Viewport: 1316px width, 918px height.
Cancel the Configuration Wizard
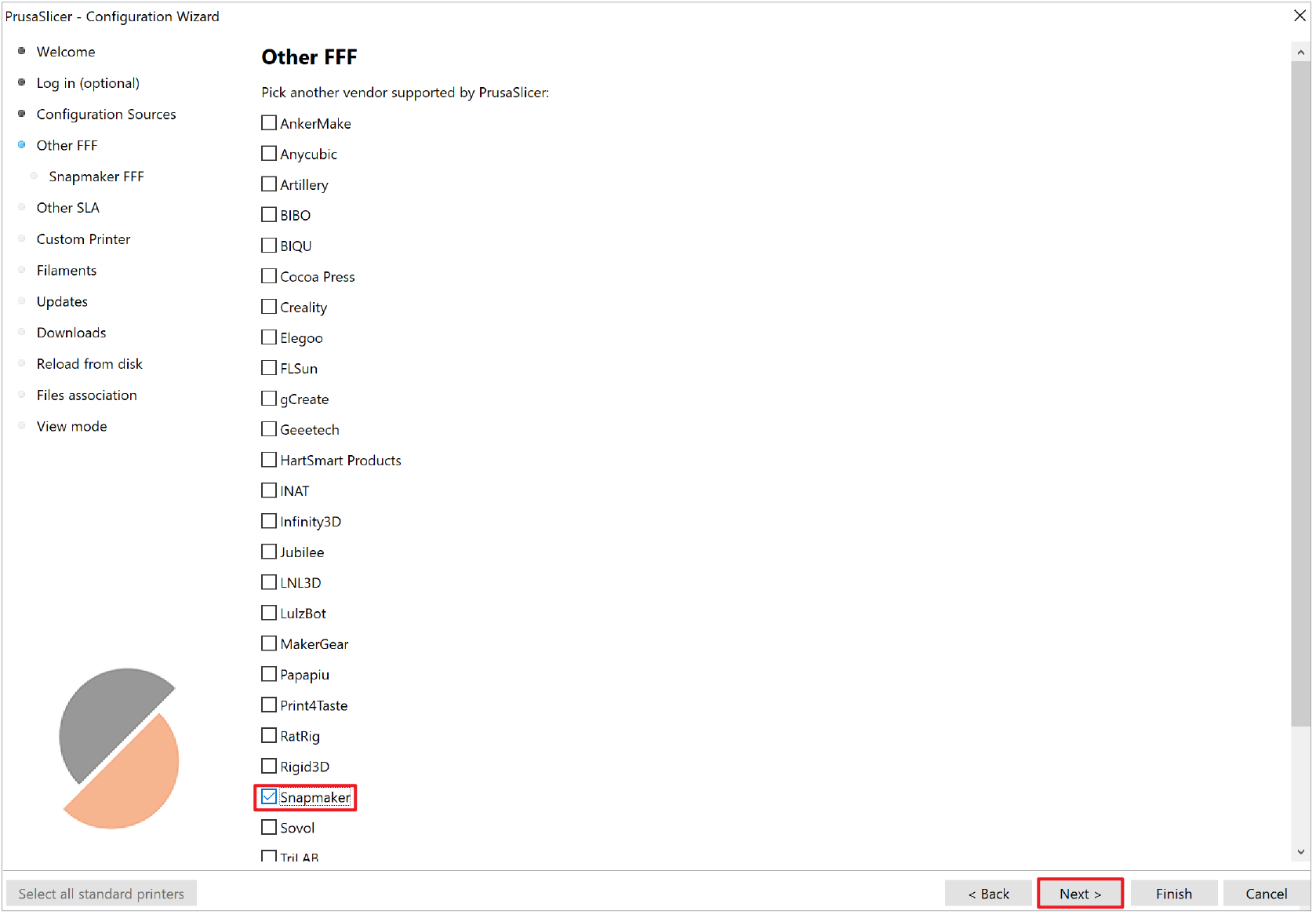[1266, 894]
